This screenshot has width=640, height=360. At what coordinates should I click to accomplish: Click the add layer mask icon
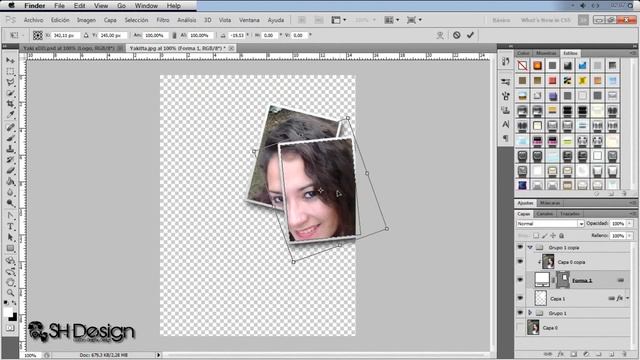coord(573,354)
